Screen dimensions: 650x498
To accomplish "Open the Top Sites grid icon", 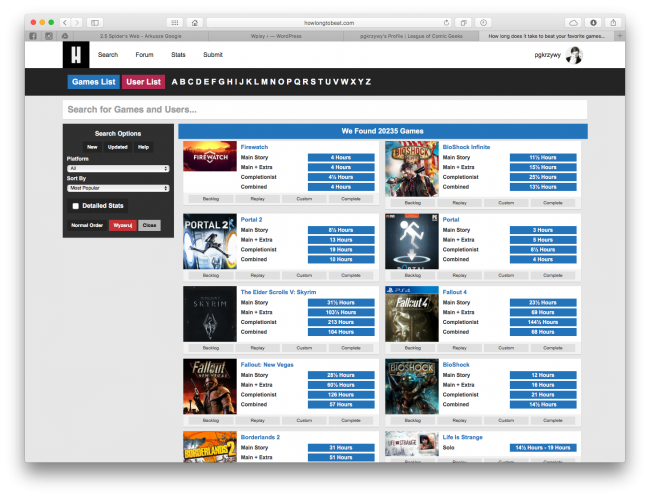I will [175, 22].
